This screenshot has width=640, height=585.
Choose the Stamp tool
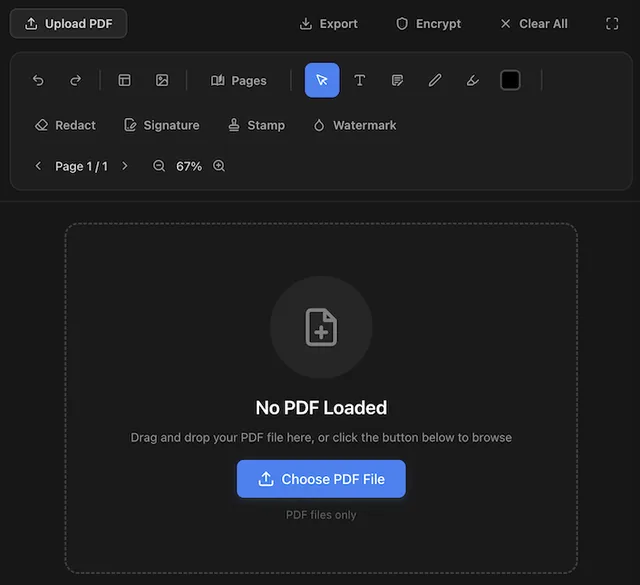(256, 125)
